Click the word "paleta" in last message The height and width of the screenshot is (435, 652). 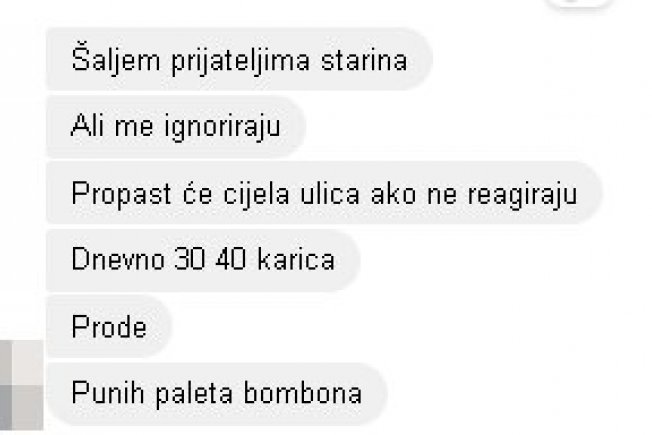click(x=193, y=394)
